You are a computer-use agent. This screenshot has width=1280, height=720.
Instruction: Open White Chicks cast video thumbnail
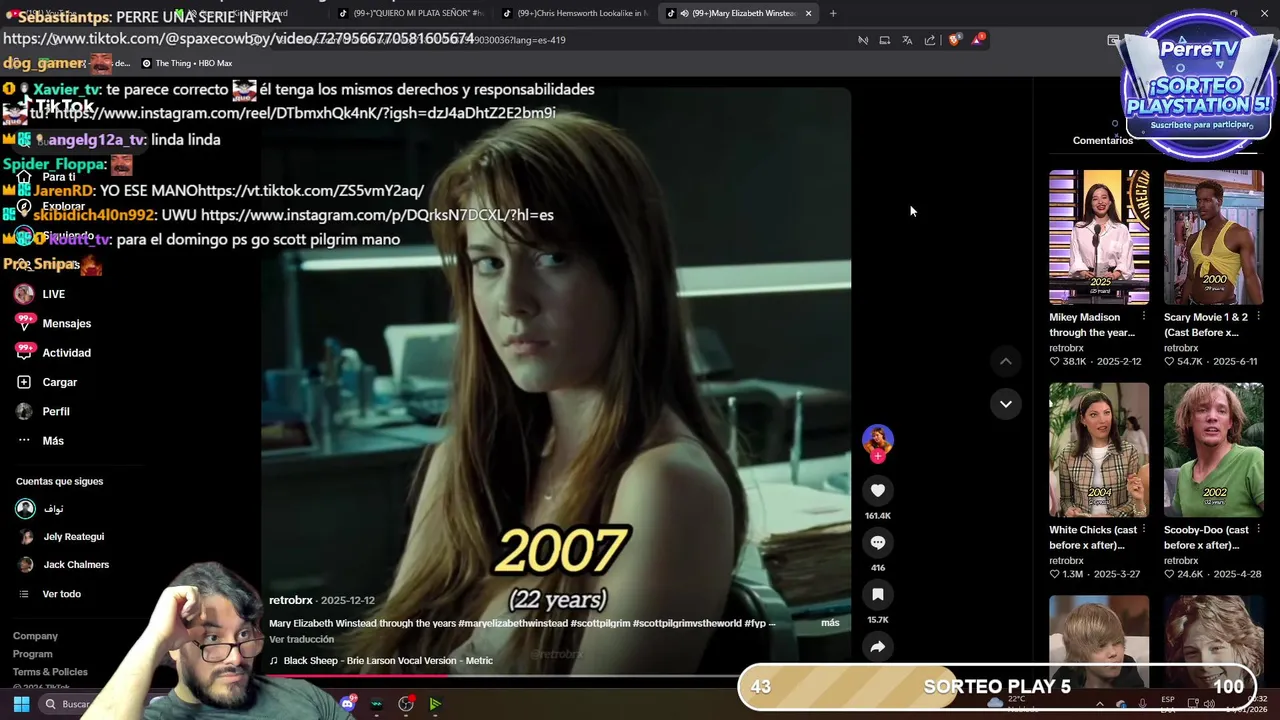(x=1099, y=450)
